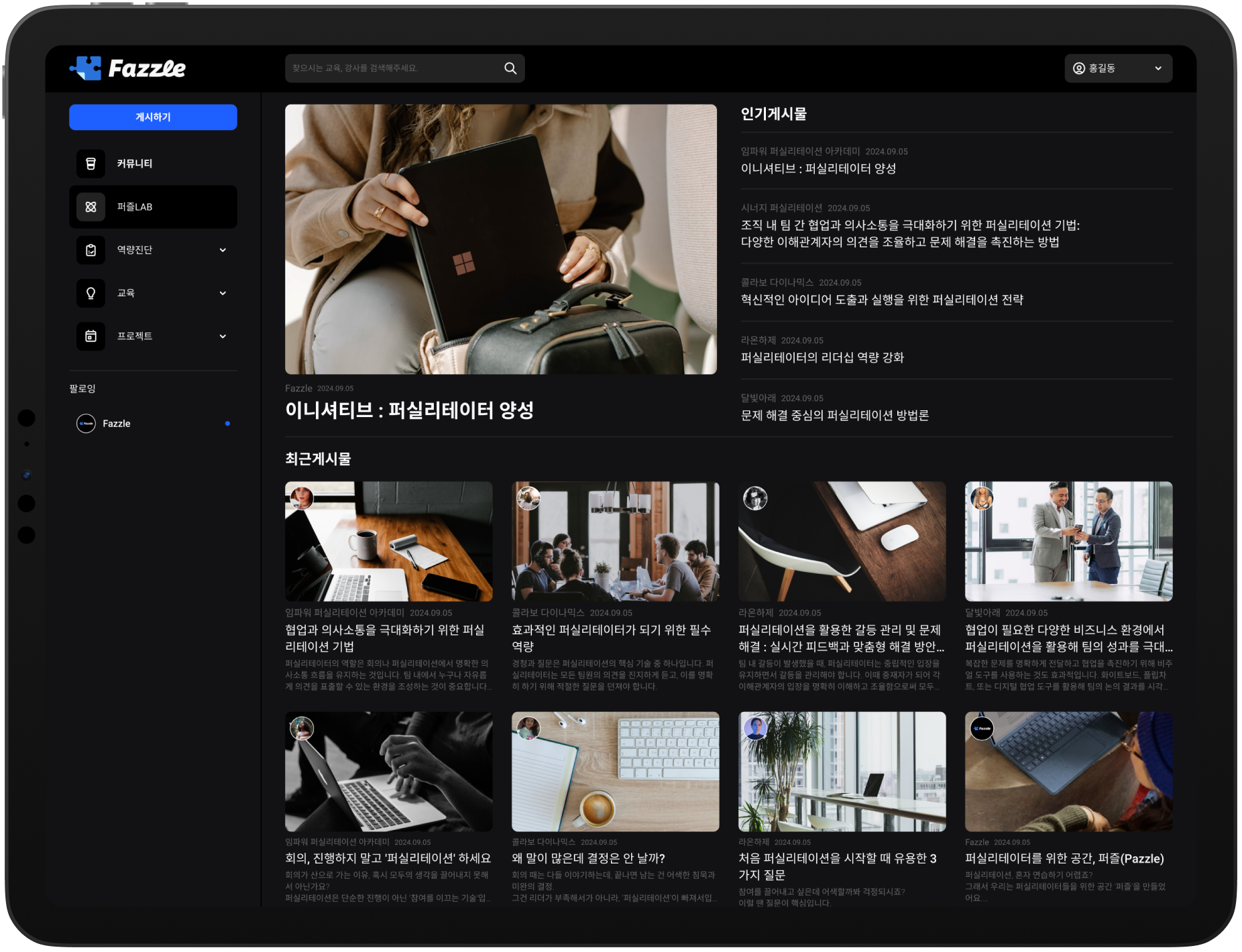Click author 시너지 퍼실리테이션 in popular posts
The height and width of the screenshot is (952, 1242).
[x=781, y=209]
